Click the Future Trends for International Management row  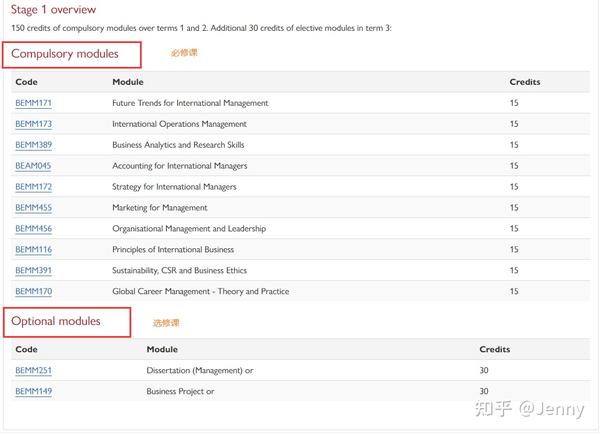tap(300, 103)
